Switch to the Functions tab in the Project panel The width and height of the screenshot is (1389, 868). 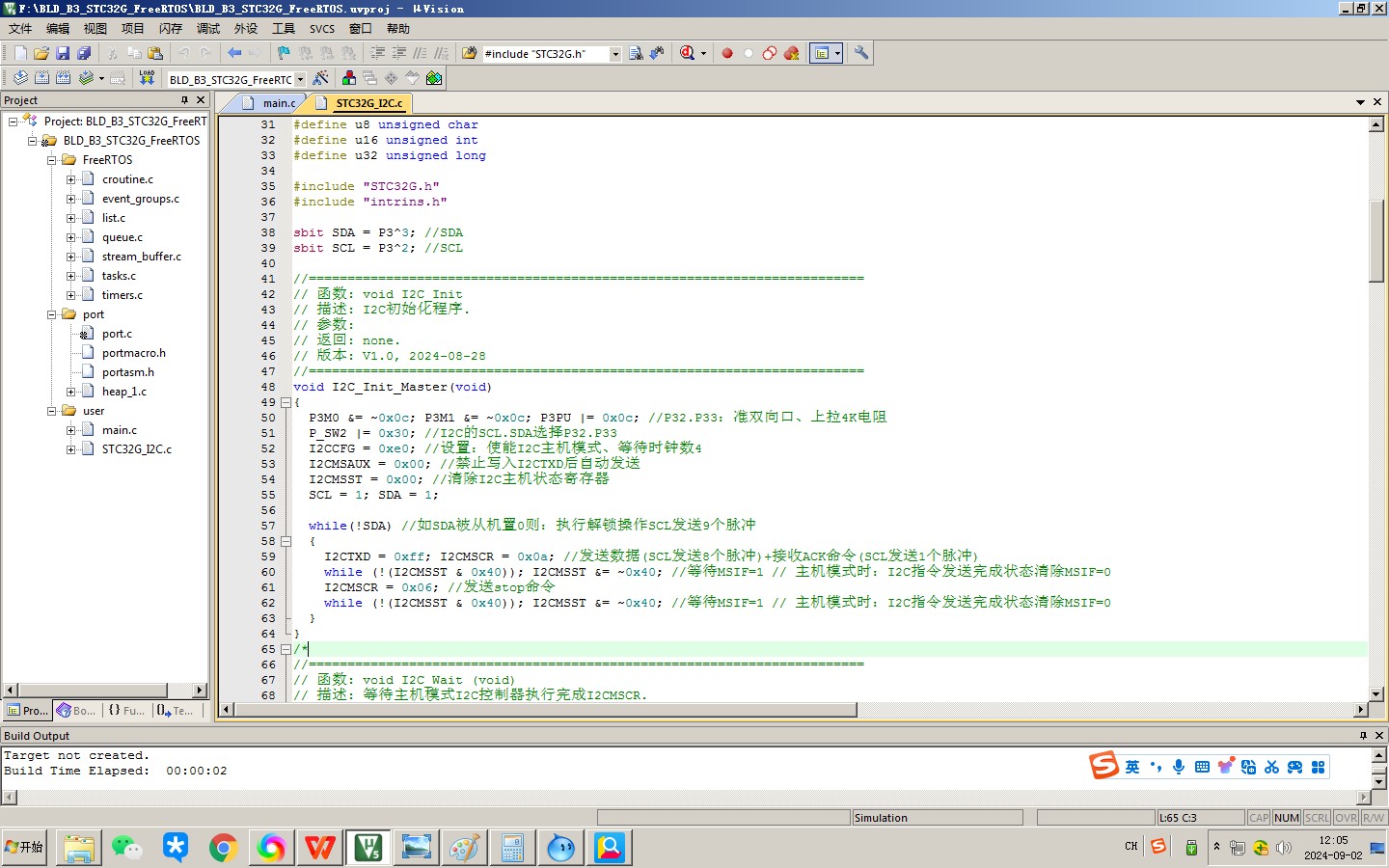tap(126, 711)
